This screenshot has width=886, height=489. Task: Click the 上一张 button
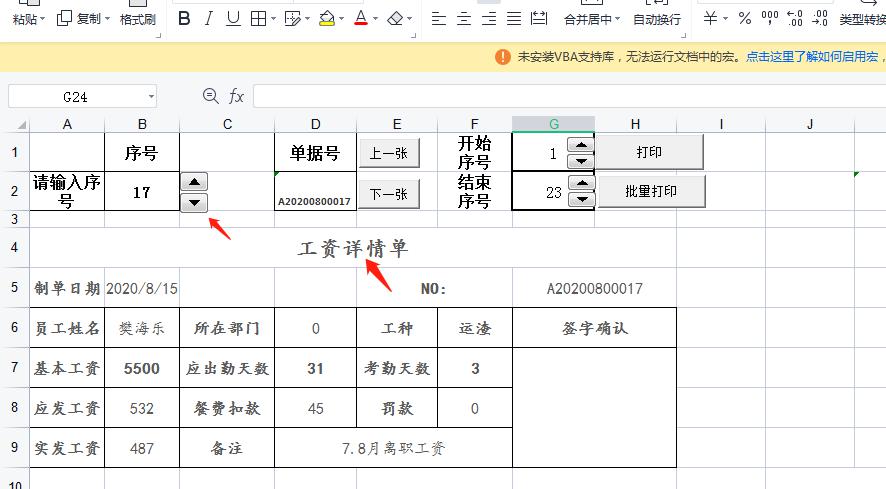point(389,153)
